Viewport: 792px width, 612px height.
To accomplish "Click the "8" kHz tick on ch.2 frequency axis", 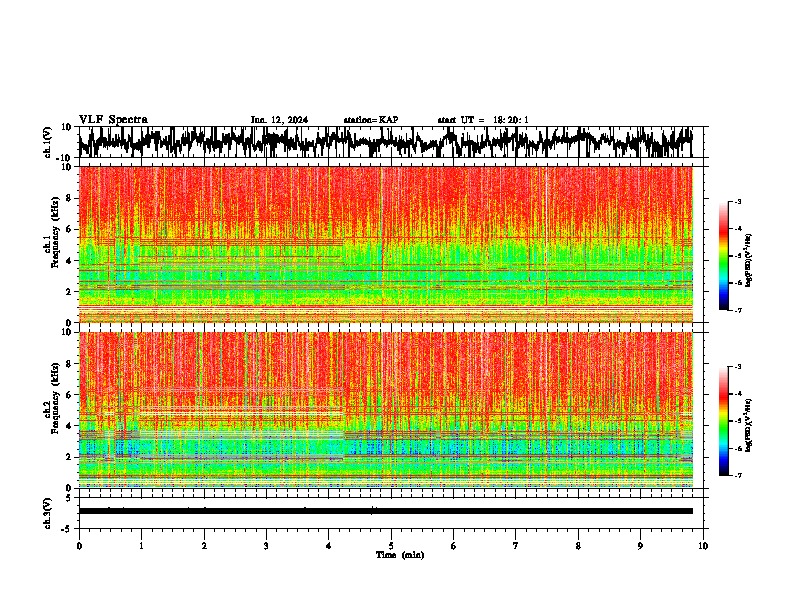I will (70, 364).
